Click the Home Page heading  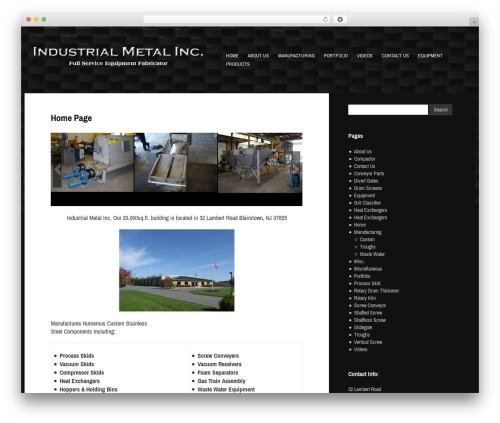click(71, 118)
